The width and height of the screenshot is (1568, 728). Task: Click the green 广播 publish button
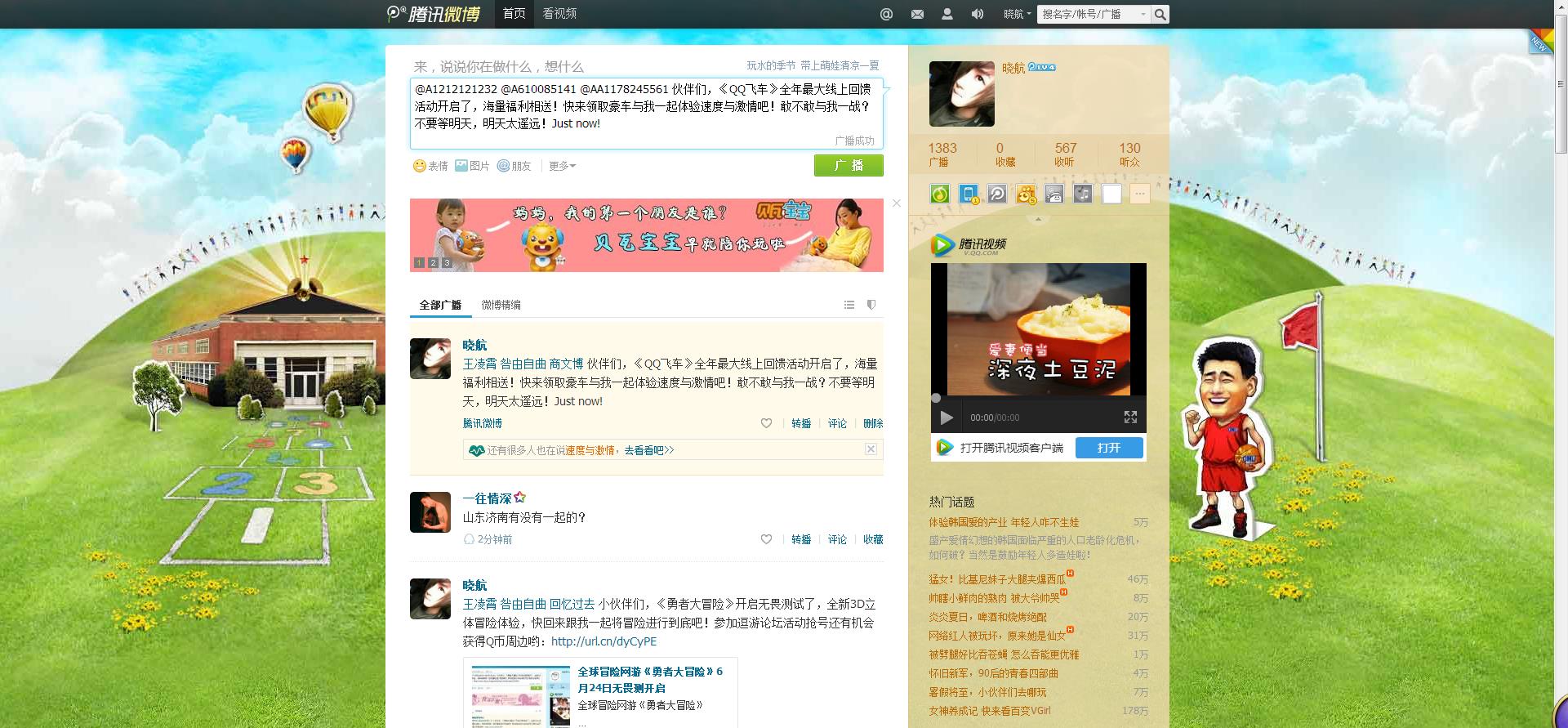(x=849, y=166)
